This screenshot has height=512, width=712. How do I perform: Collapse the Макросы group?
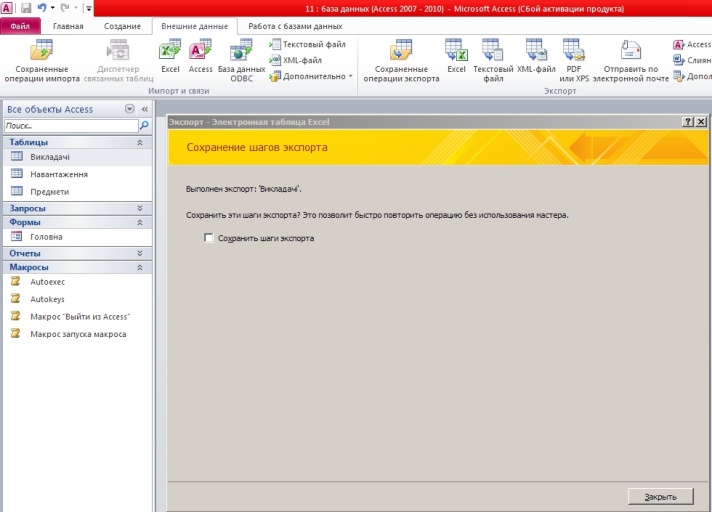[140, 267]
